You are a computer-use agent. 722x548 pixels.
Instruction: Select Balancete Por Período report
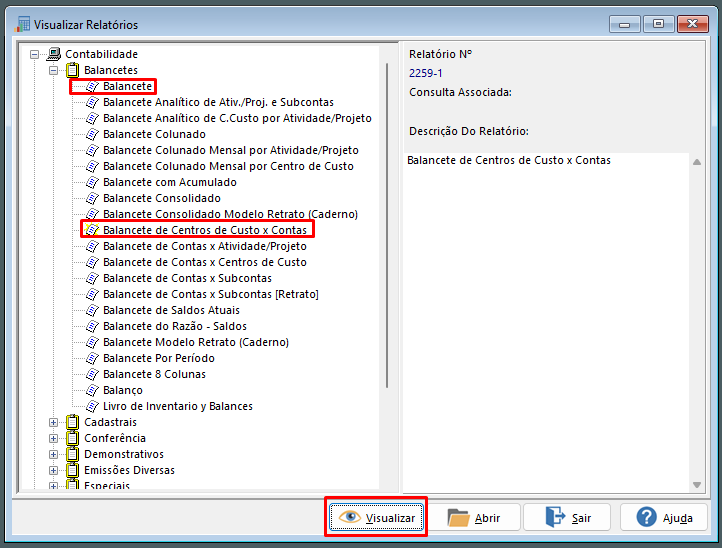click(159, 358)
